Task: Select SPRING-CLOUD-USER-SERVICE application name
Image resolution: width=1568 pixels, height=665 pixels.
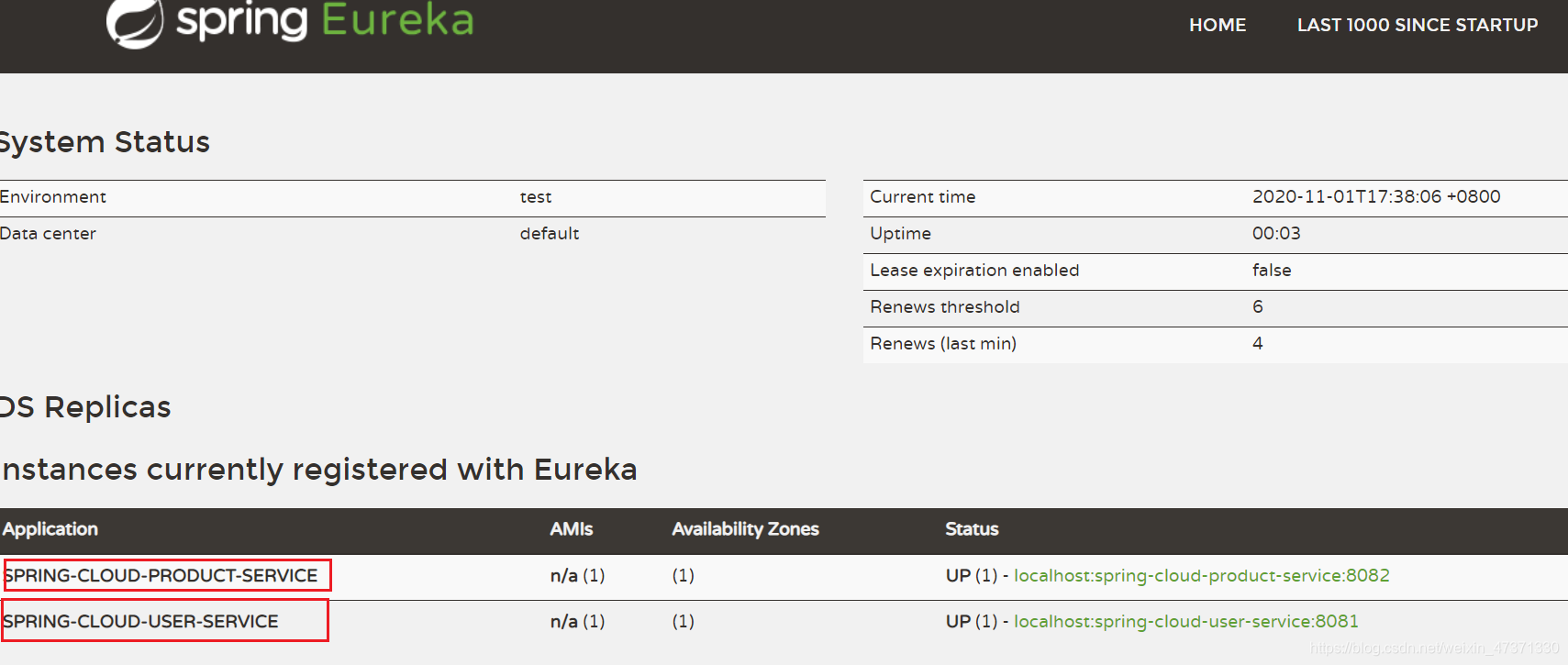Action: coord(140,621)
